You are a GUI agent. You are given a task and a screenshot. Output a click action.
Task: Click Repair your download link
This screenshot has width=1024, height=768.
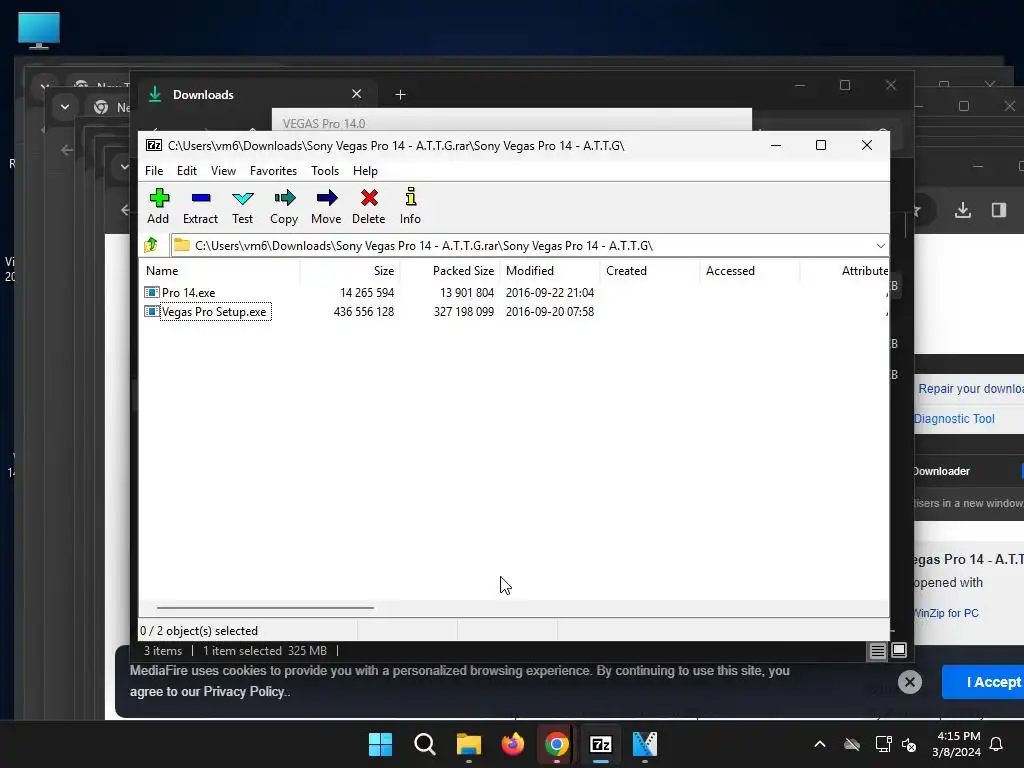[971, 389]
